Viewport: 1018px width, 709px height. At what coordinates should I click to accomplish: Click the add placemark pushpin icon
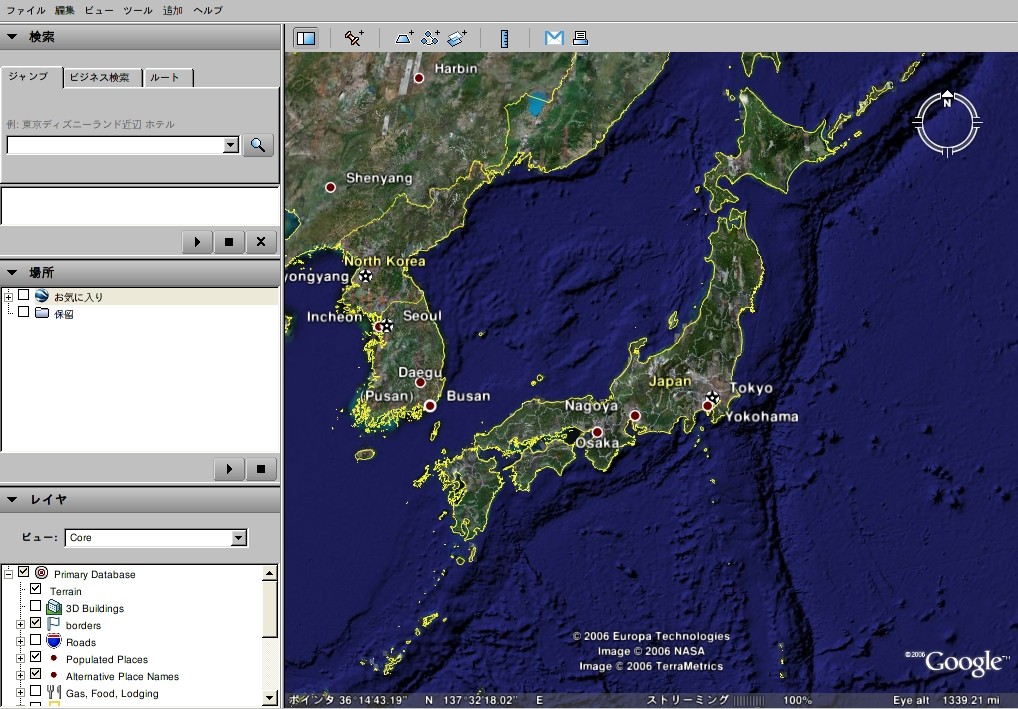point(354,38)
